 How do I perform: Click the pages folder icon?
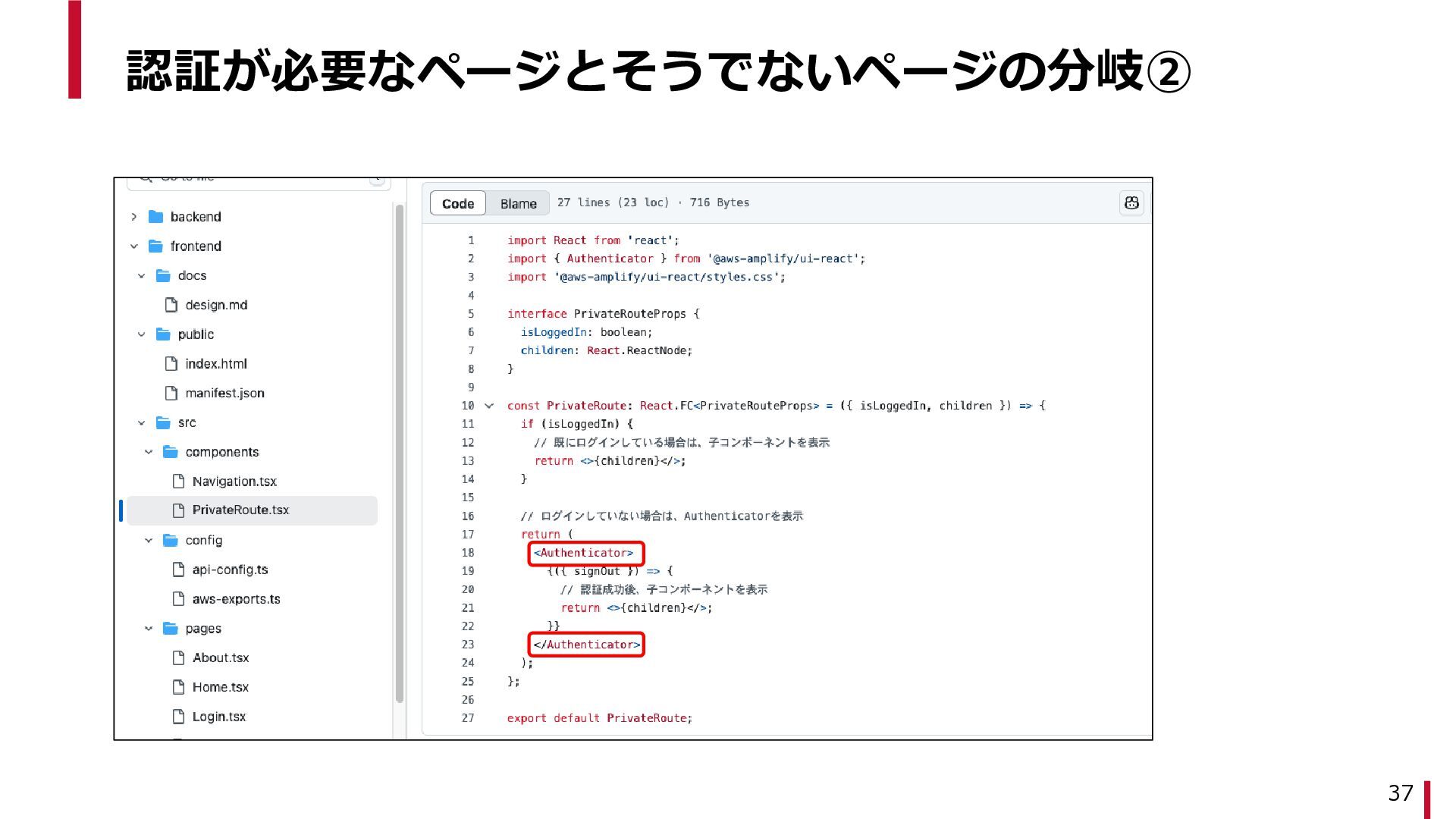pos(171,629)
